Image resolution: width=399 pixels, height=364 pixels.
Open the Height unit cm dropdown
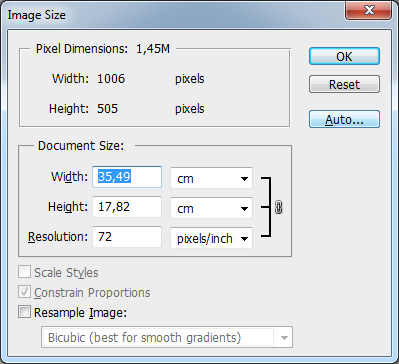(211, 208)
